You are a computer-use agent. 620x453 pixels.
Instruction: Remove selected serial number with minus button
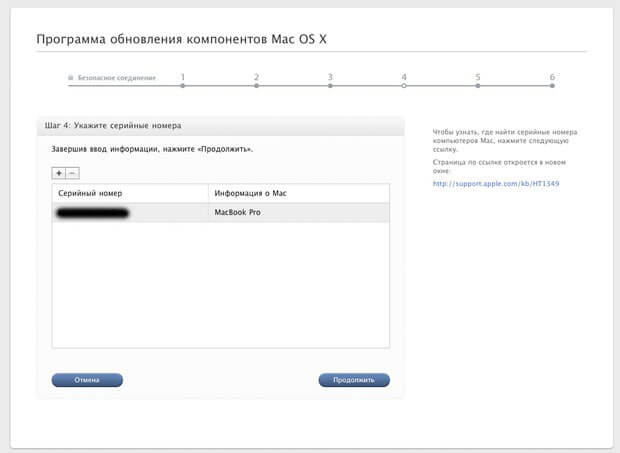72,173
